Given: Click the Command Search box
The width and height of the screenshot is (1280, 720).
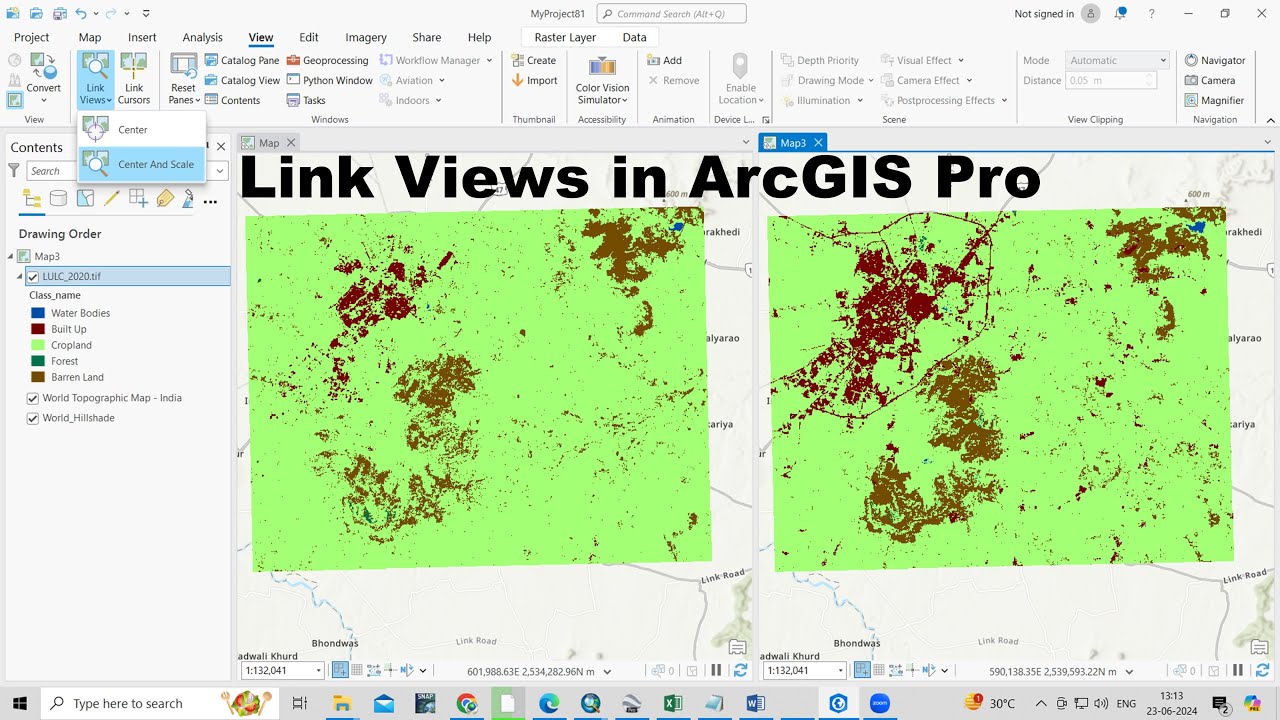Looking at the screenshot, I should click(672, 14).
